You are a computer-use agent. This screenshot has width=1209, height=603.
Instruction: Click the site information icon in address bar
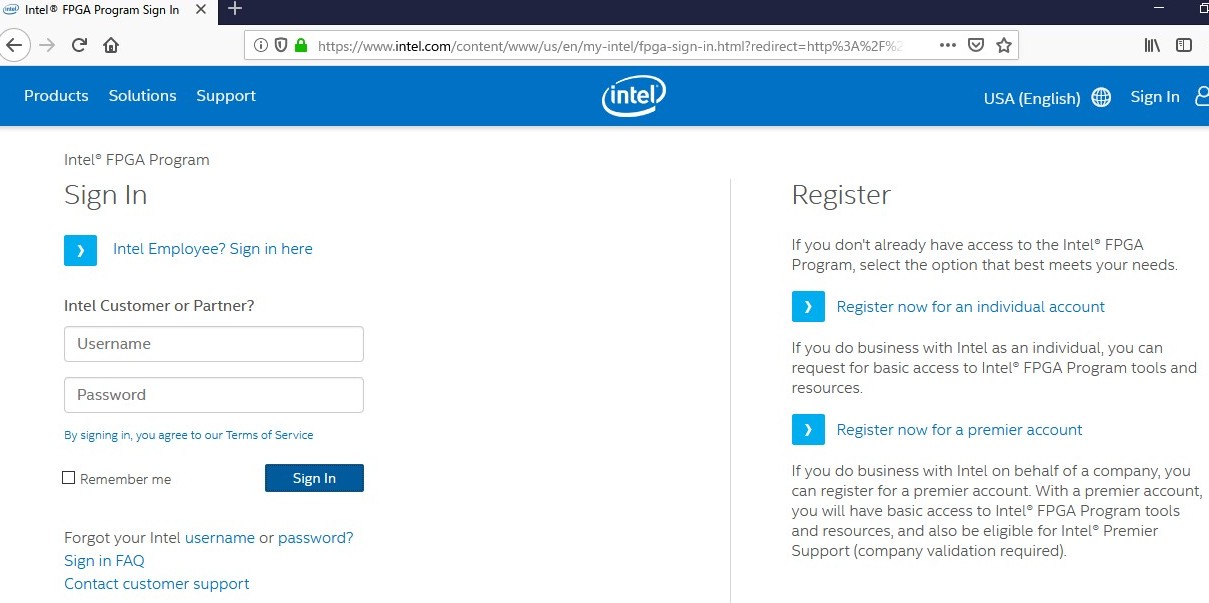click(260, 45)
